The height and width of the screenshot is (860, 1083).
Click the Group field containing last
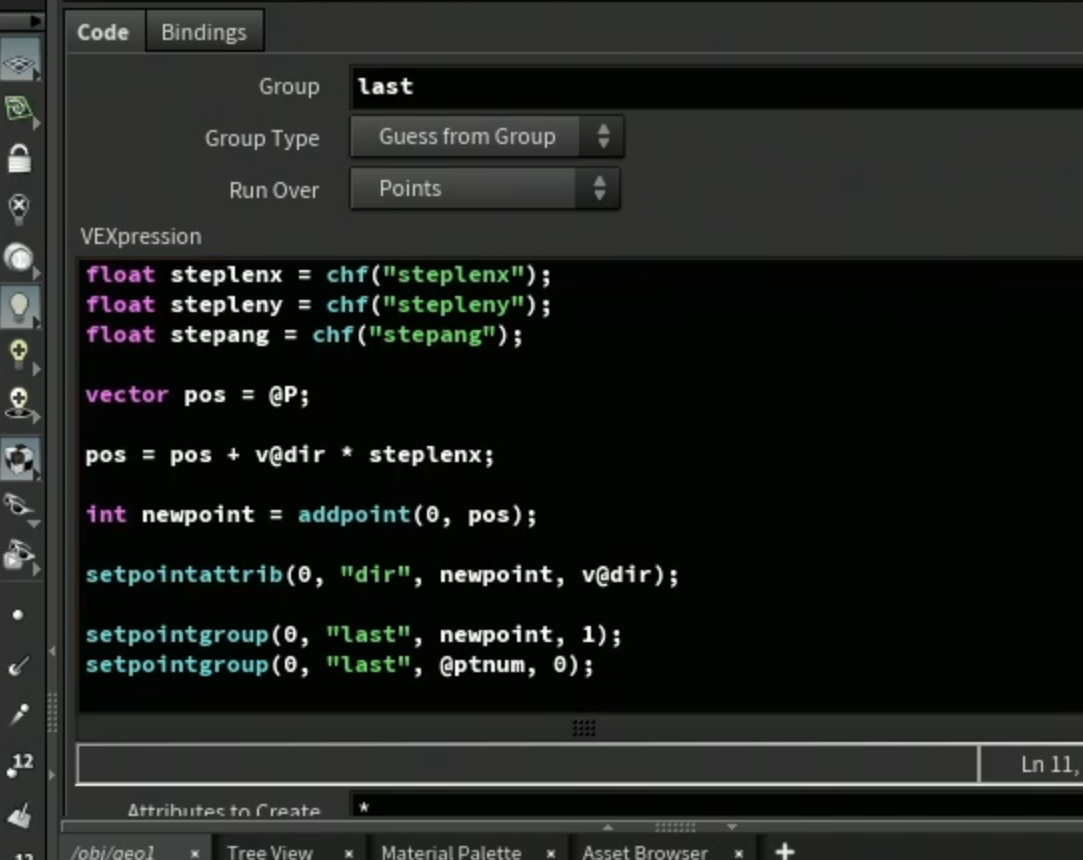pyautogui.click(x=716, y=87)
